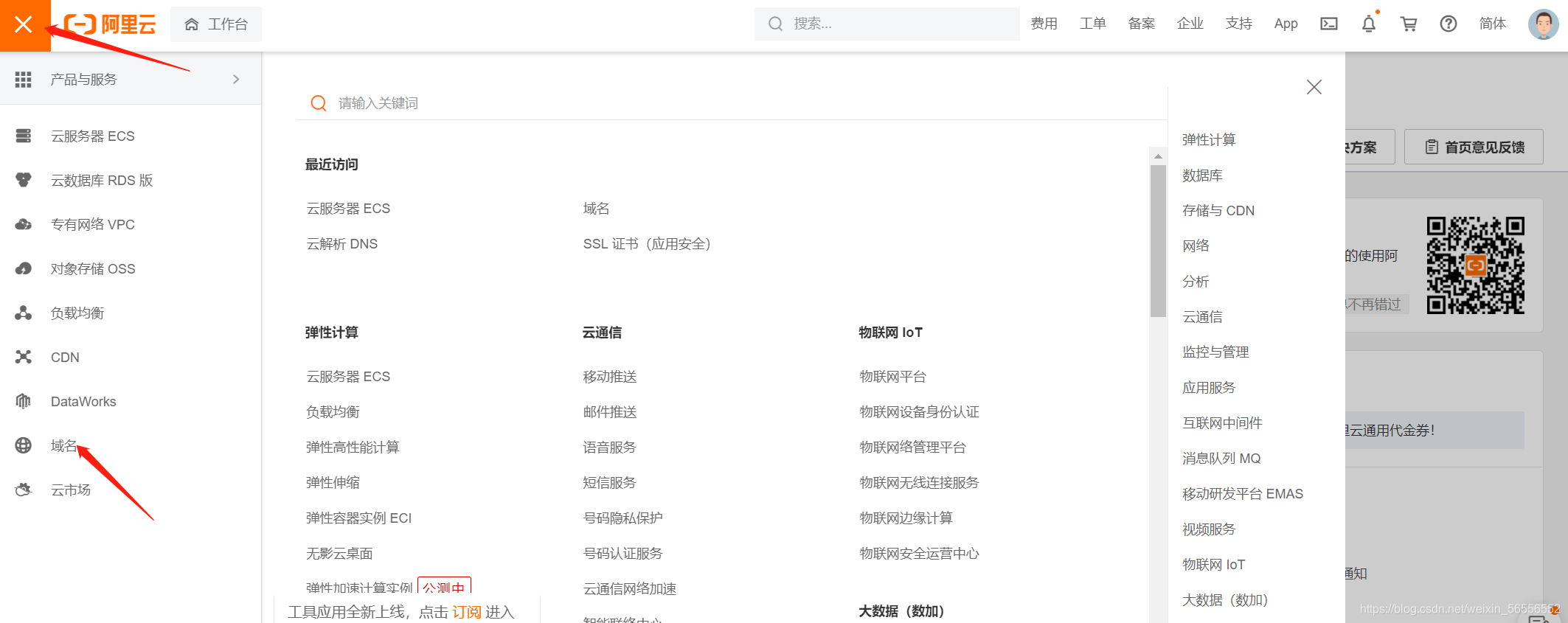Screen dimensions: 1568x623
Task: Close the products panel with X
Action: (1314, 87)
